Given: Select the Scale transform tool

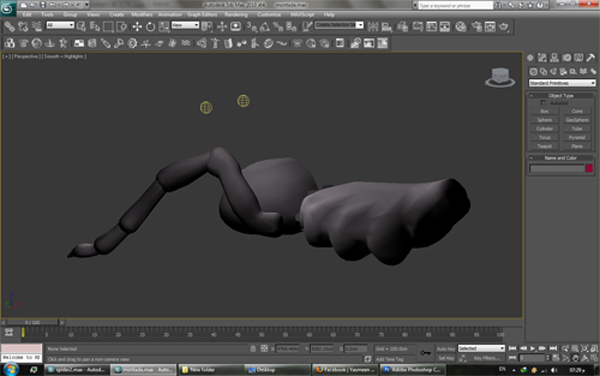Looking at the screenshot, I should (164, 27).
